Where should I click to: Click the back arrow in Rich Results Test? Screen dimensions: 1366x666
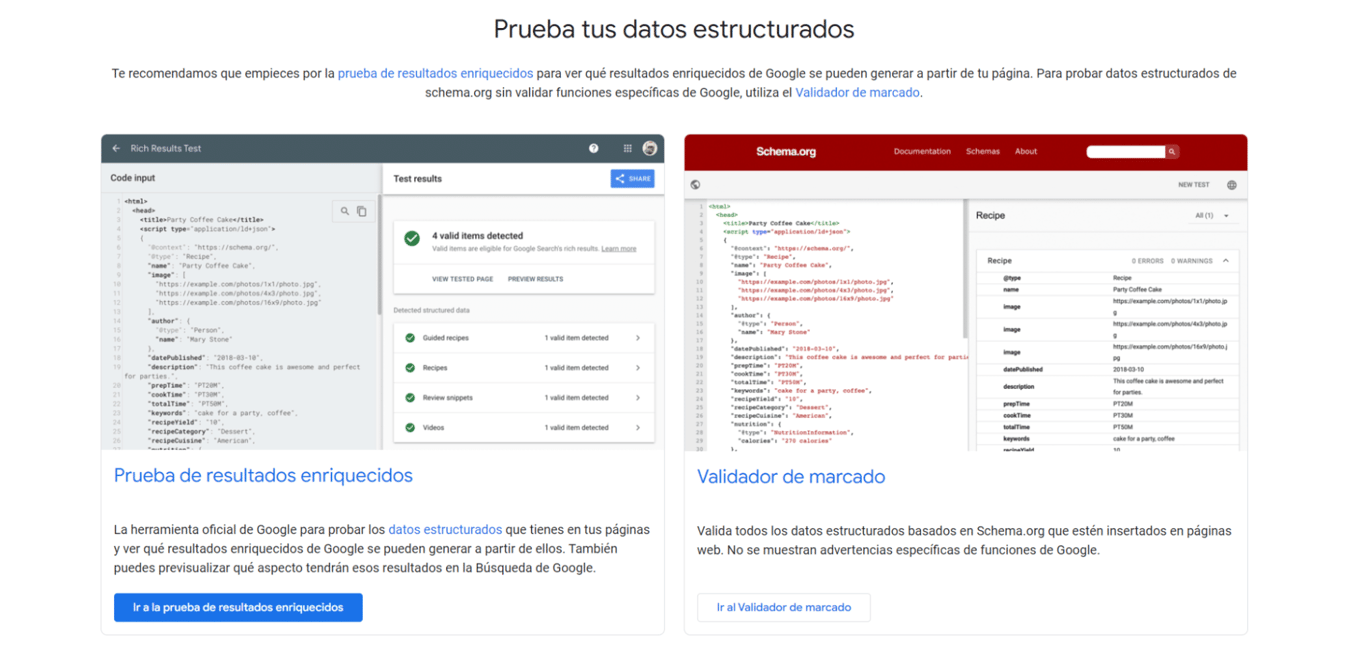pyautogui.click(x=116, y=148)
